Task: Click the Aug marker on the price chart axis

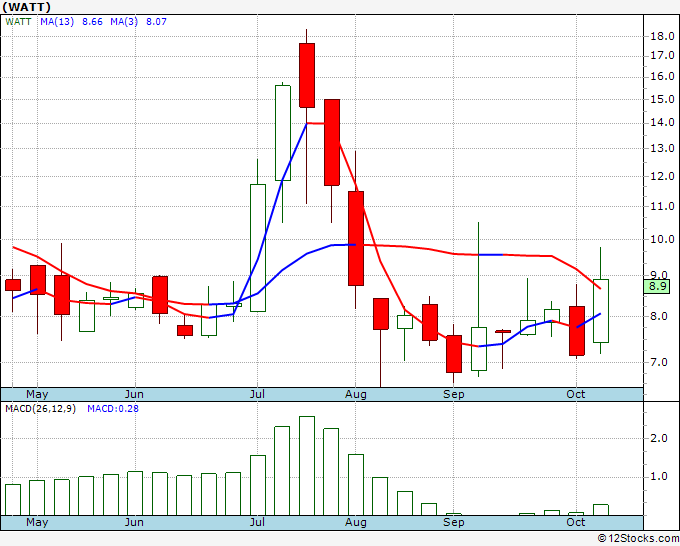Action: pos(356,394)
